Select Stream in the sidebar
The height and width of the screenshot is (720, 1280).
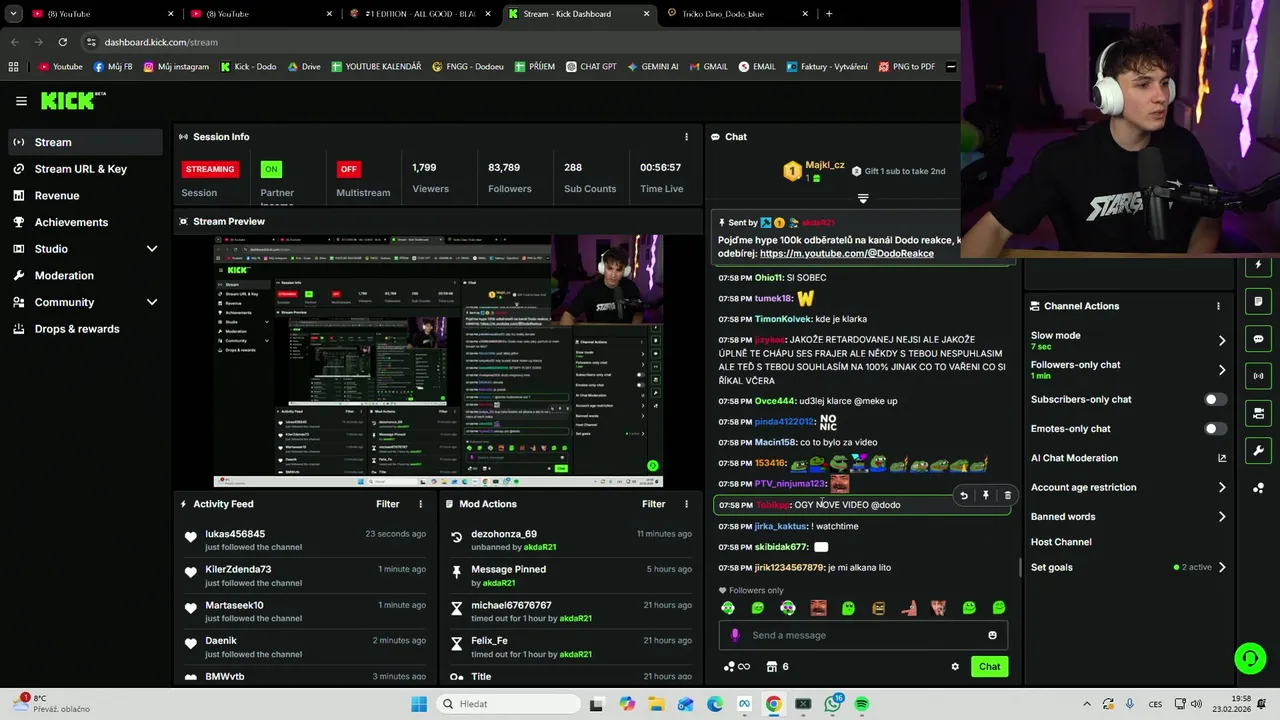(86, 142)
